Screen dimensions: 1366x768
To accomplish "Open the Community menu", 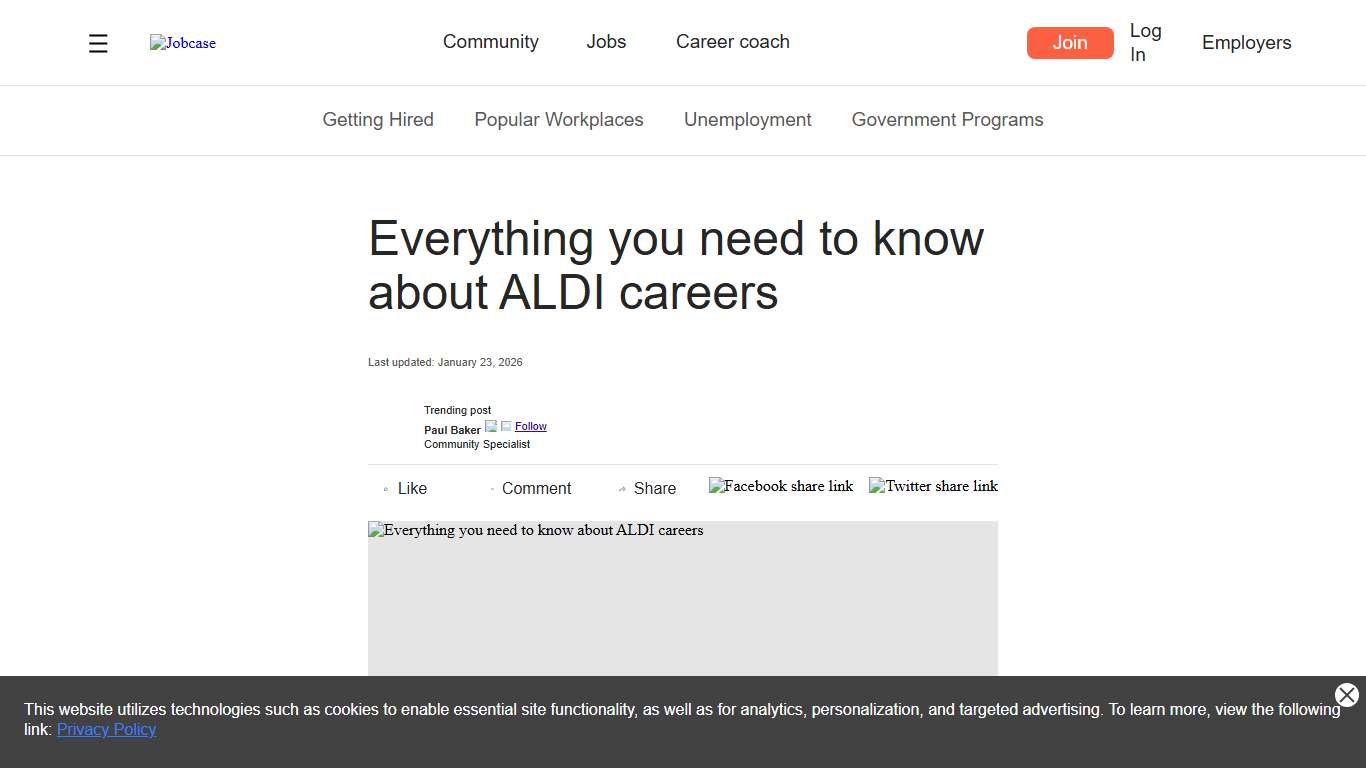I will 491,42.
